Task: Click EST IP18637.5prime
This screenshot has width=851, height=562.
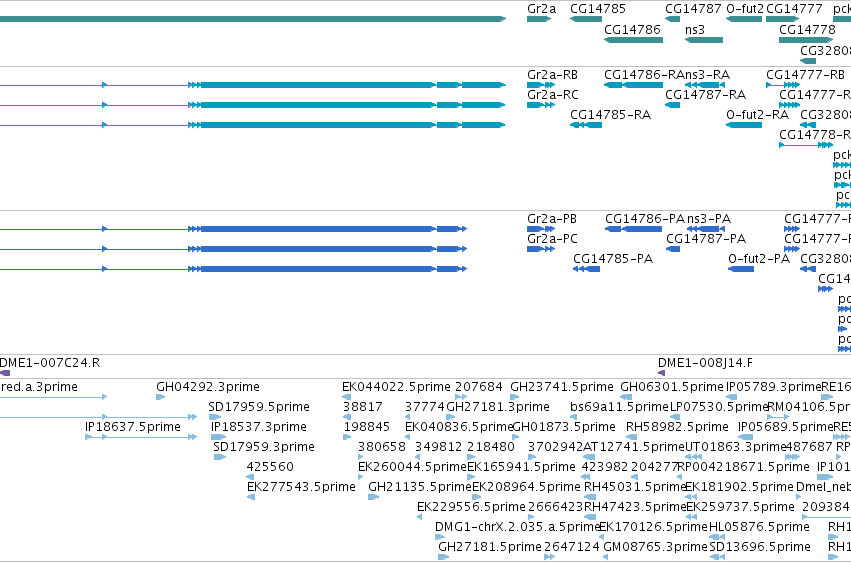Action: click(x=133, y=427)
